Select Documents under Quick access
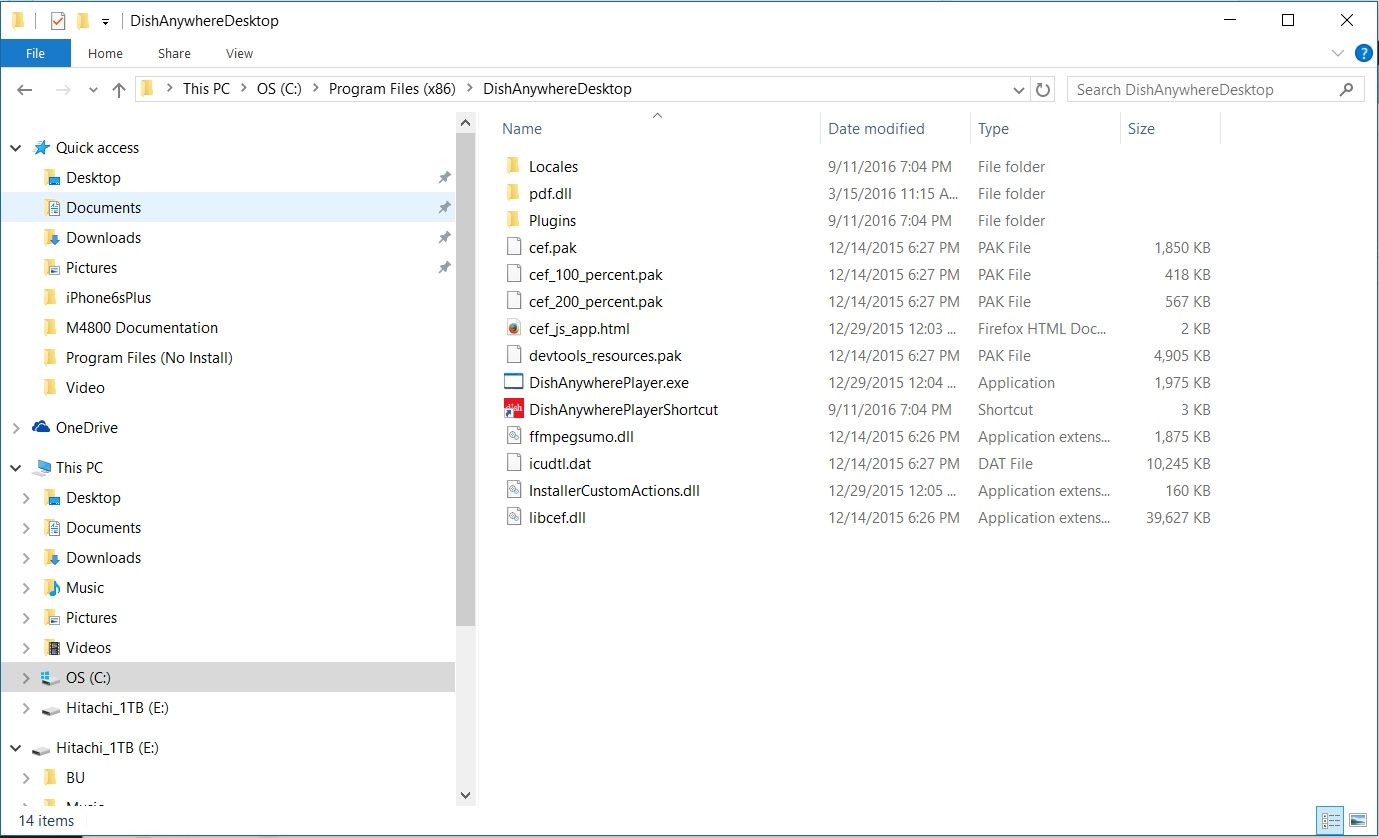Screen dimensions: 1379x838 [x=103, y=208]
